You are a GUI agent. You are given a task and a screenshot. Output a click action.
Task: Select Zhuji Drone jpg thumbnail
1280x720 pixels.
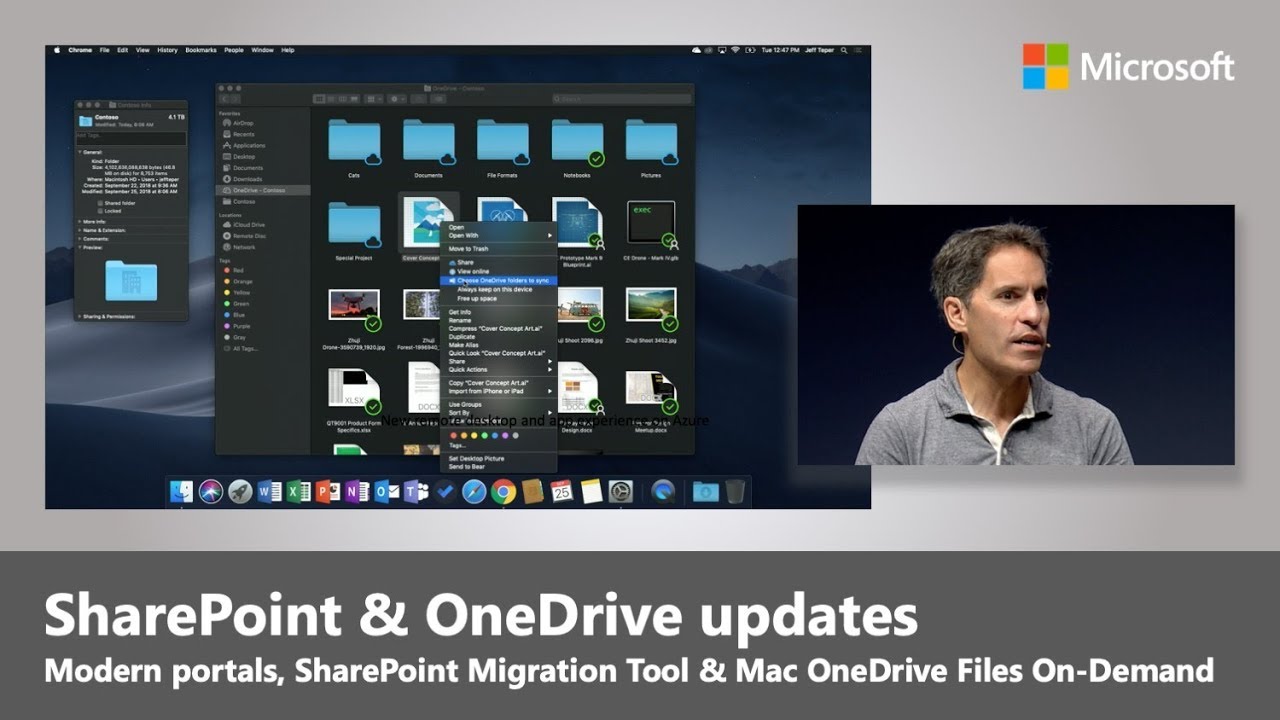click(354, 309)
